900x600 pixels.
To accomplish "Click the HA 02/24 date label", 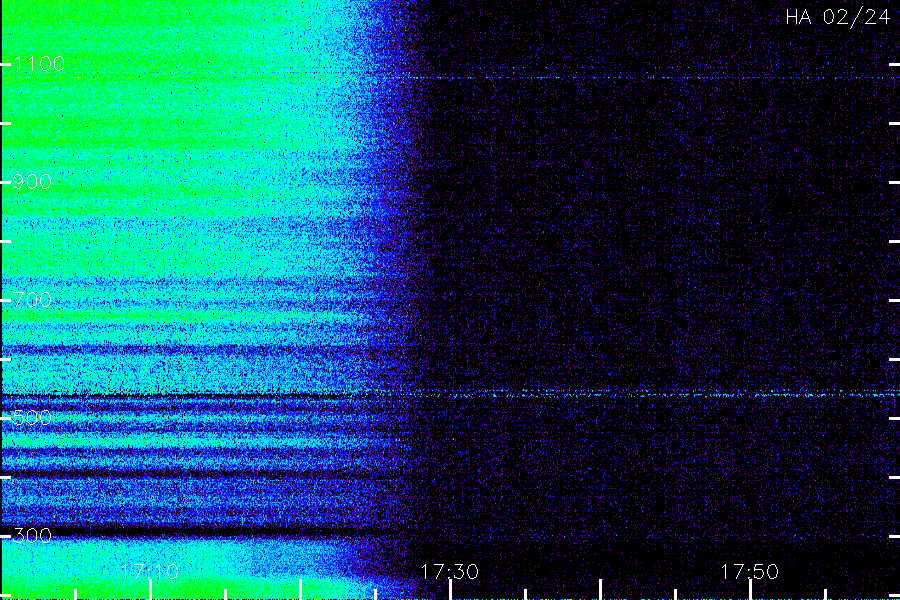I will pos(837,17).
